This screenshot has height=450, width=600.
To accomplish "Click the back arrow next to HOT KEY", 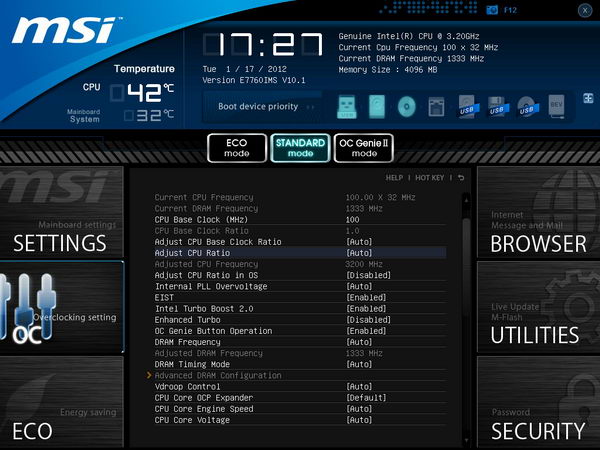I will click(x=461, y=178).
